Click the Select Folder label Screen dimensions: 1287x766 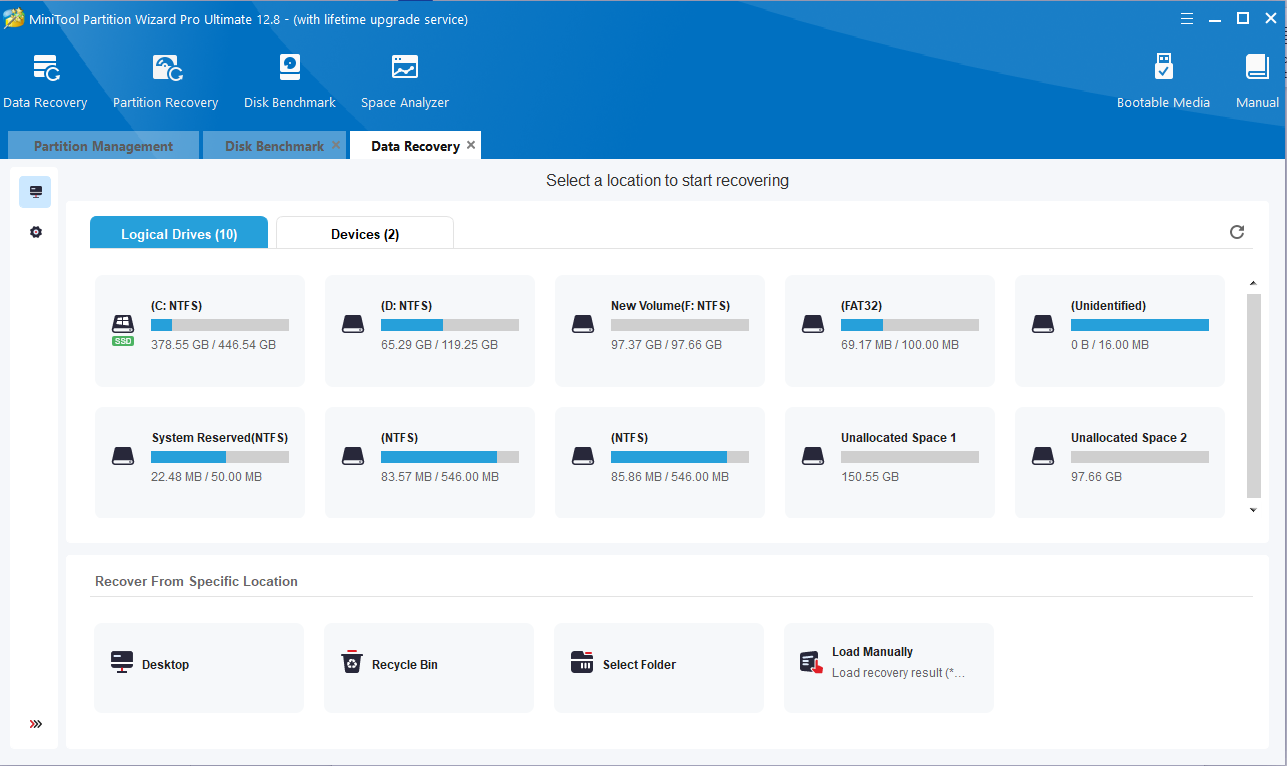[x=639, y=664]
